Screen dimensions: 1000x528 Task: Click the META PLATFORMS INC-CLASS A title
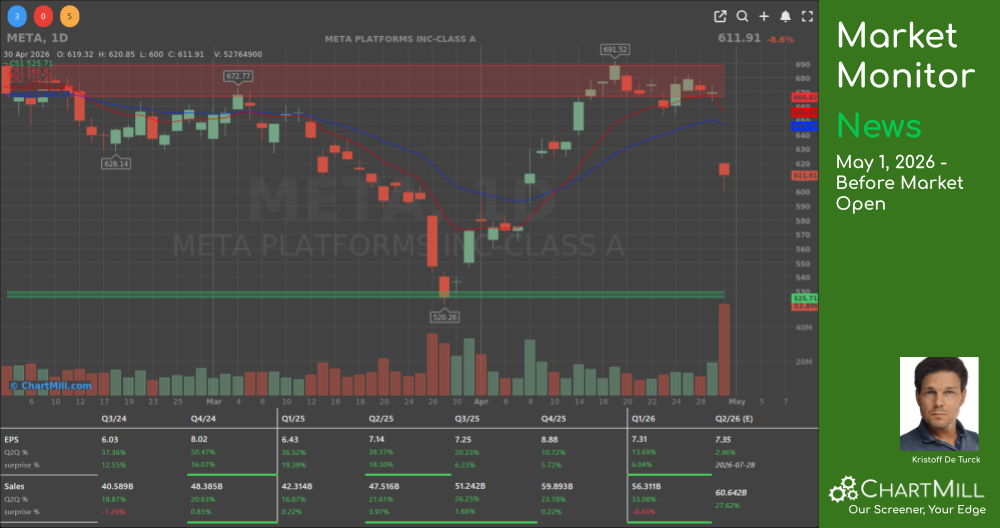(400, 39)
